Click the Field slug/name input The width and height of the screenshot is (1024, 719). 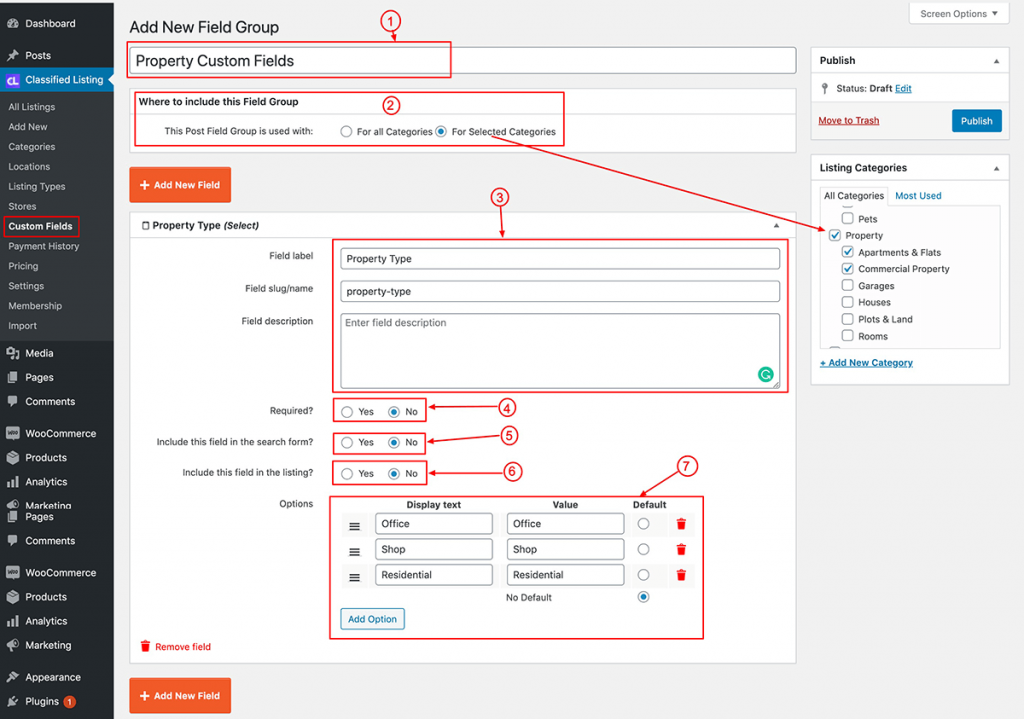coord(560,291)
